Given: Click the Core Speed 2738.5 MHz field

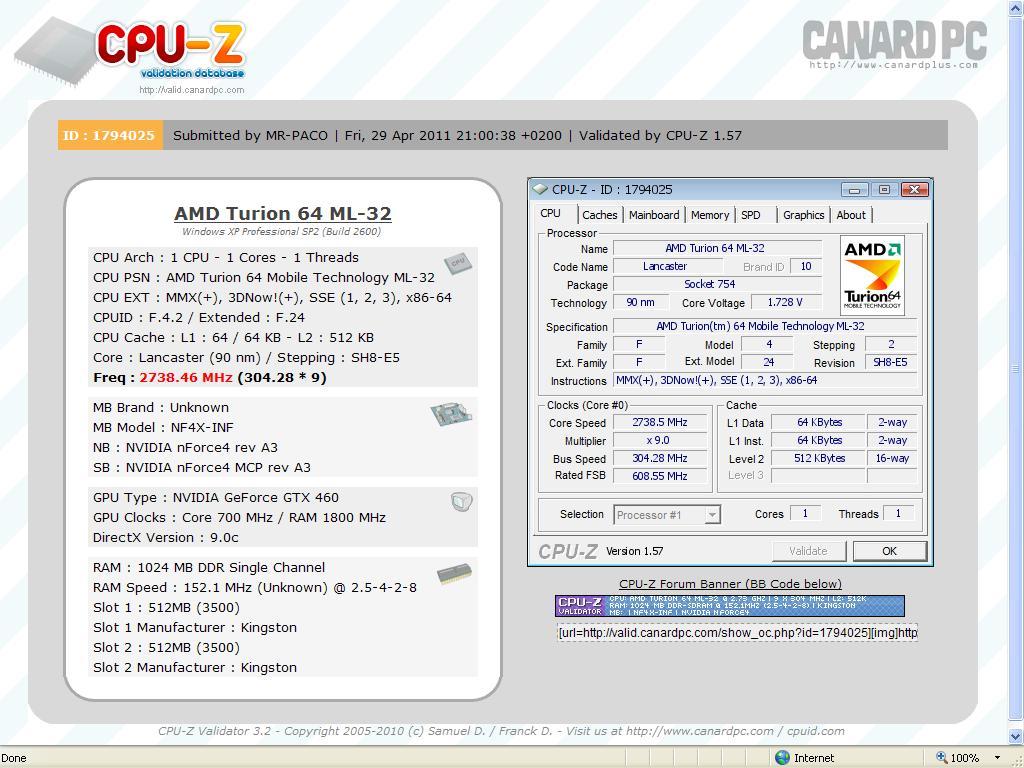Looking at the screenshot, I should coord(660,423).
